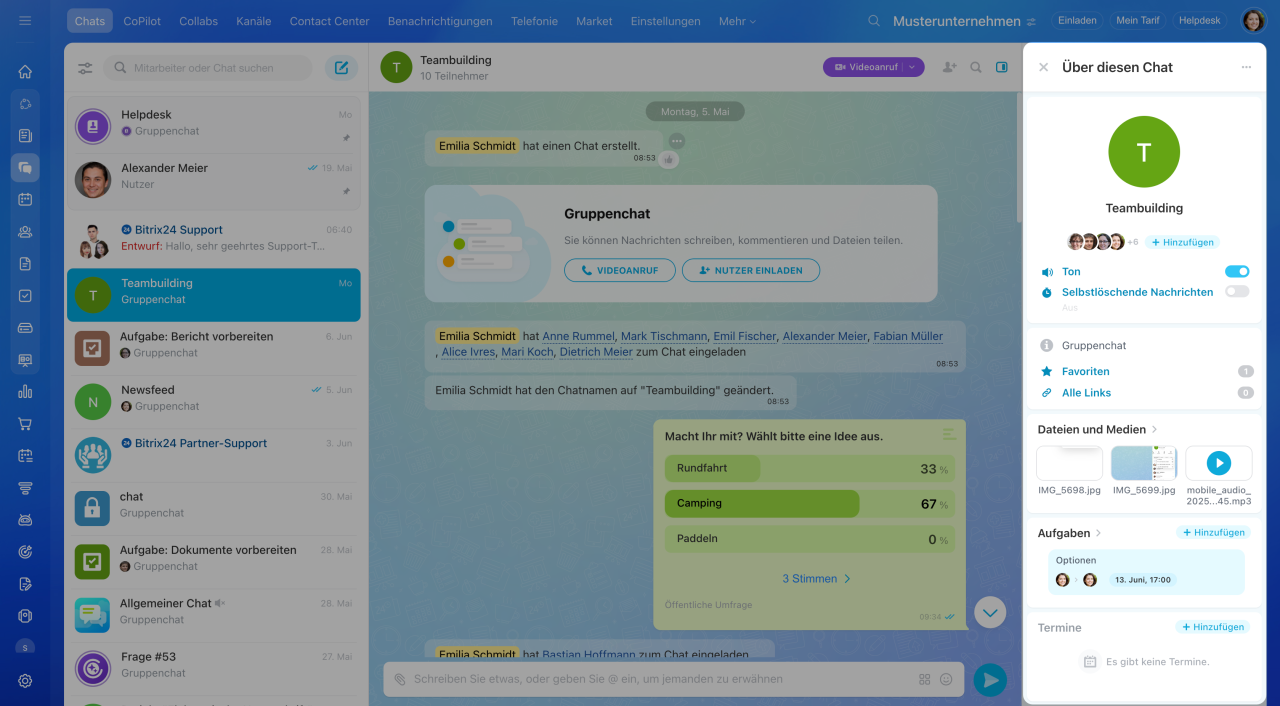Viewport: 1280px width, 706px height.
Task: Click the add participant icon in chat header
Action: [x=949, y=67]
